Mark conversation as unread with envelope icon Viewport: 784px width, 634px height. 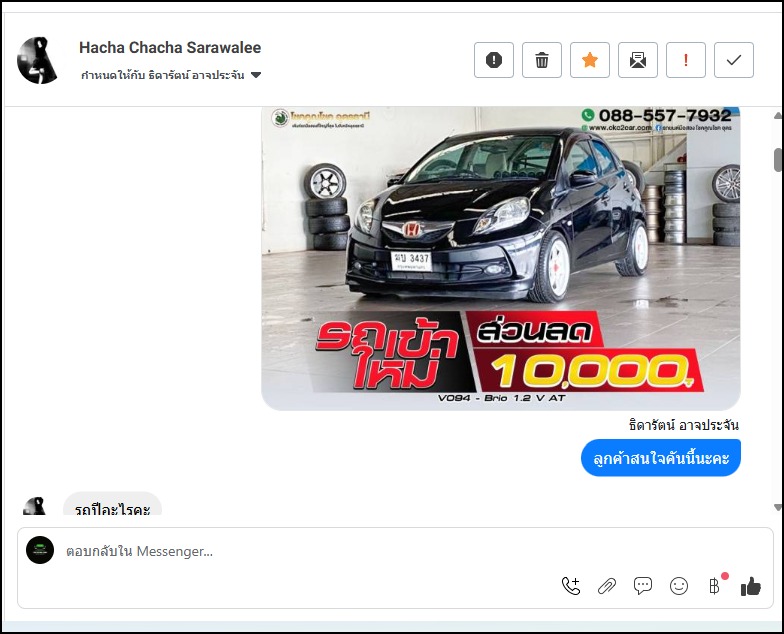pyautogui.click(x=638, y=60)
